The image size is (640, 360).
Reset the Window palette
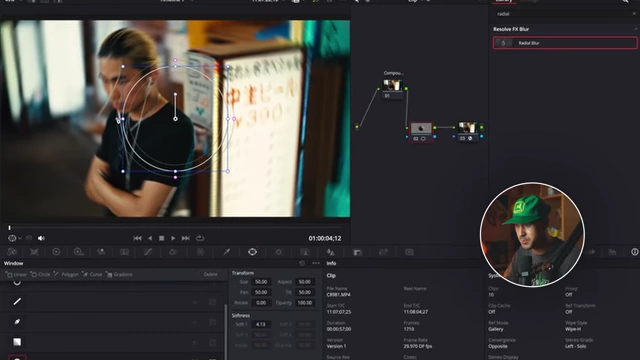pyautogui.click(x=302, y=263)
